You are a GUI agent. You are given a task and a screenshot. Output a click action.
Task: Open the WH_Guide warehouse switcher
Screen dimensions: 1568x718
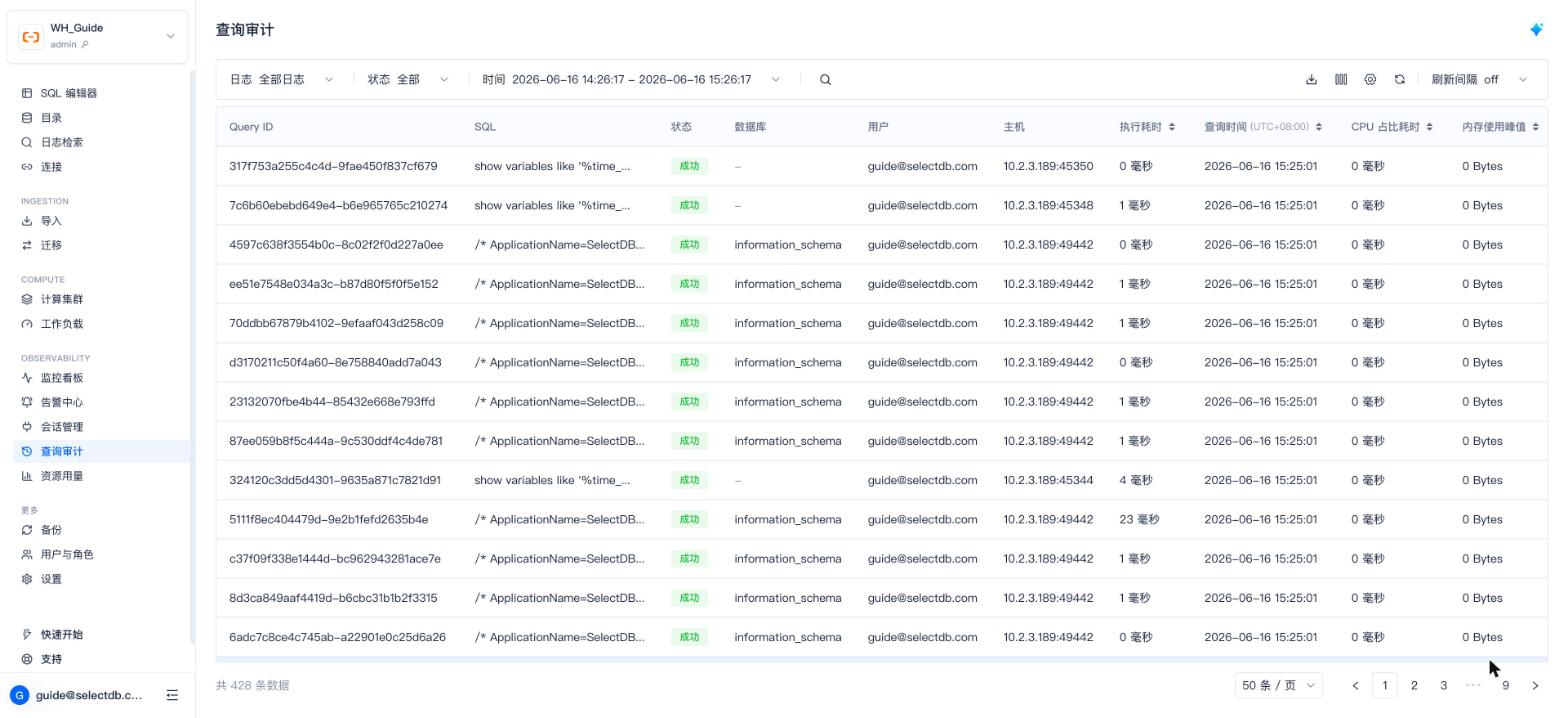coord(97,36)
